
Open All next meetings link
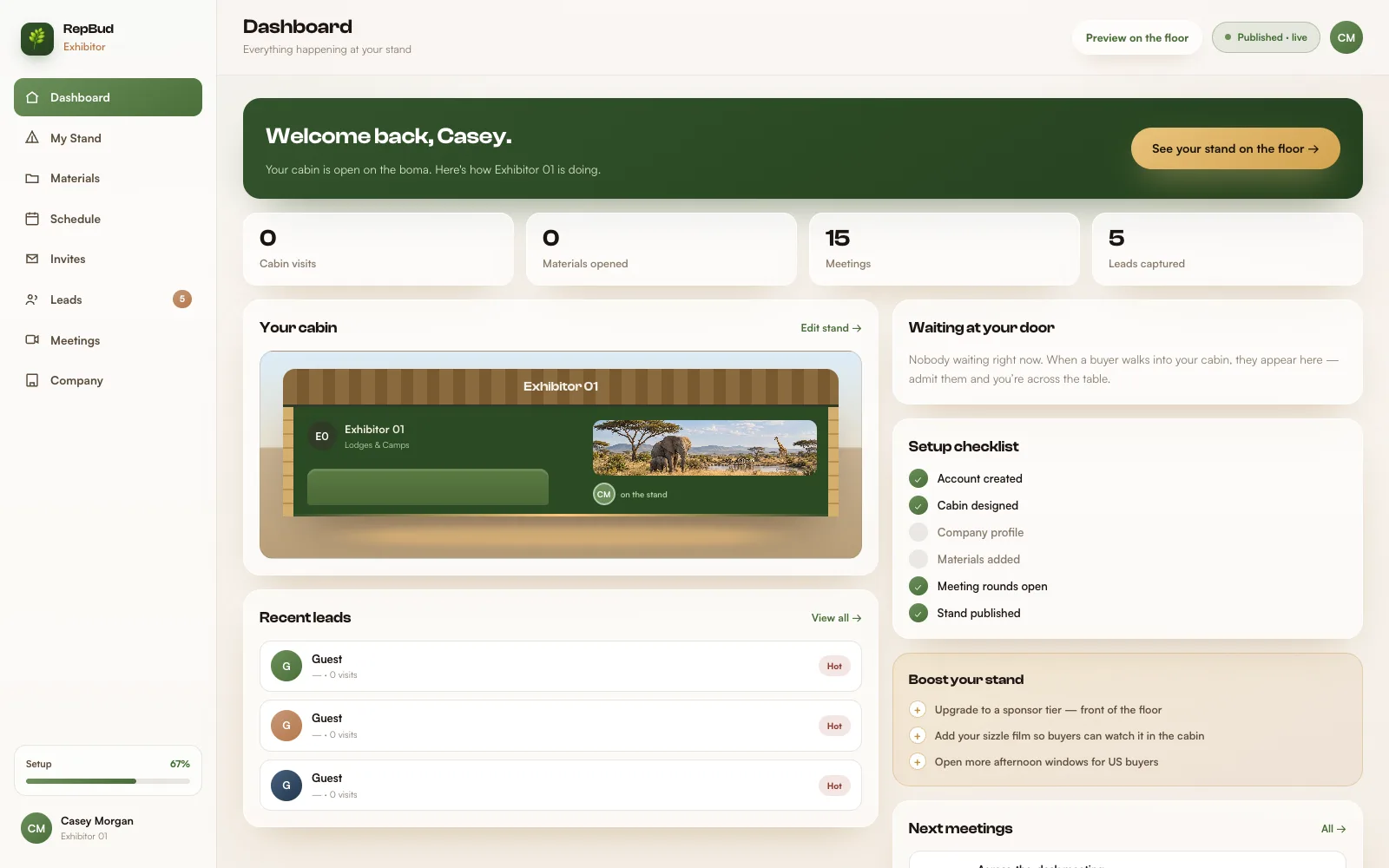[1333, 829]
